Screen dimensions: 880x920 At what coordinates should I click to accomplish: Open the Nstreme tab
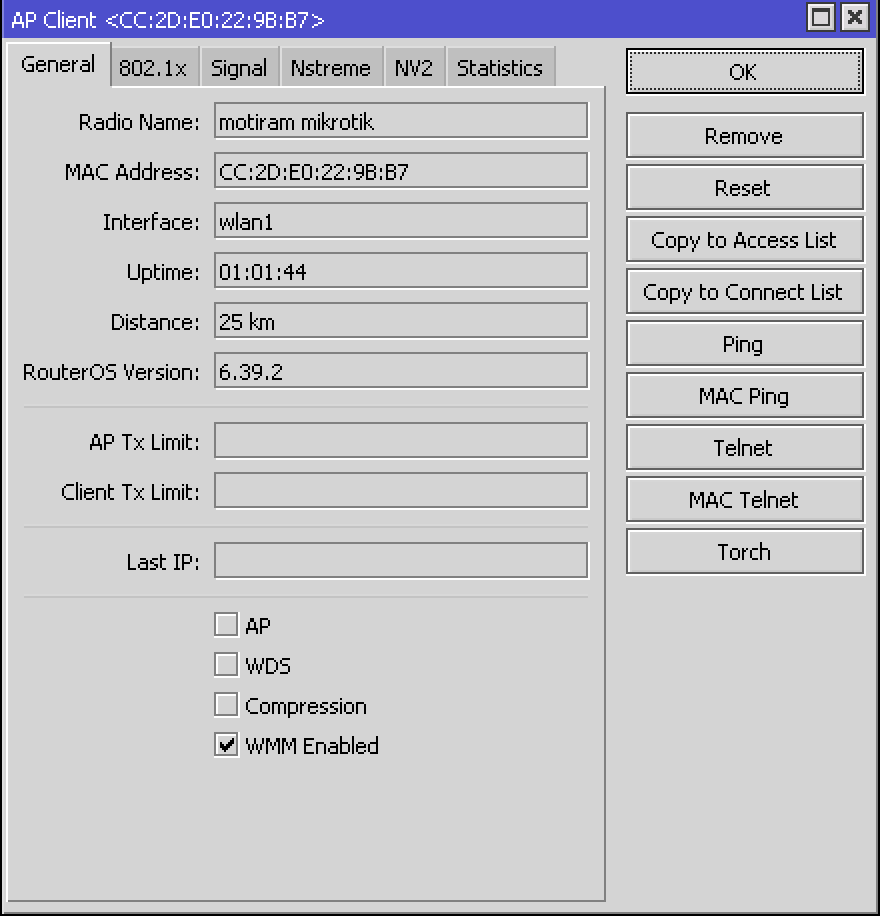pos(331,66)
